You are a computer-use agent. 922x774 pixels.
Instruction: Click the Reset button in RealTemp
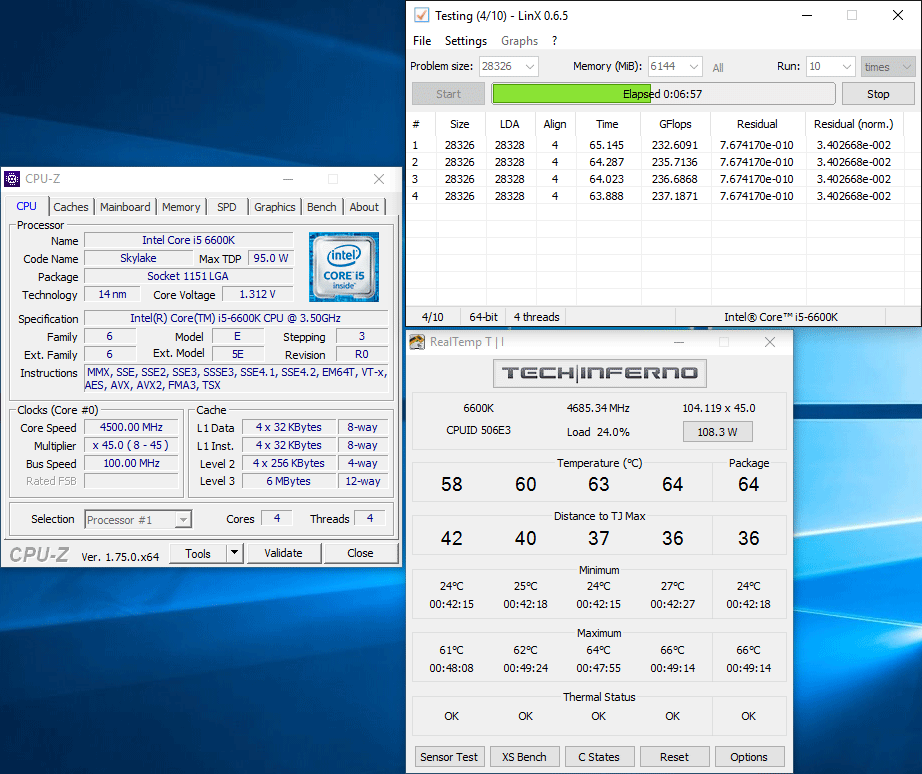point(674,757)
